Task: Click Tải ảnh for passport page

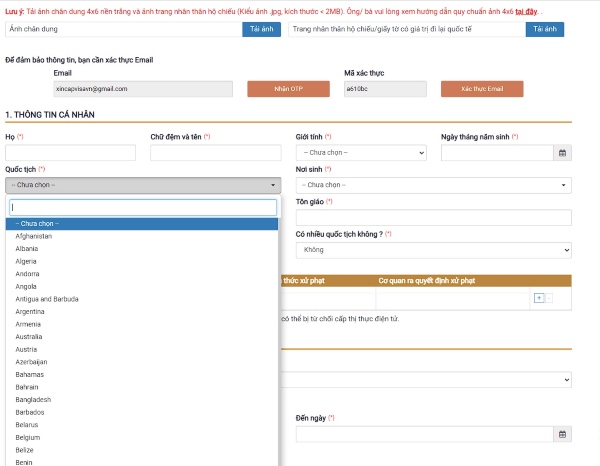Action: [x=545, y=29]
